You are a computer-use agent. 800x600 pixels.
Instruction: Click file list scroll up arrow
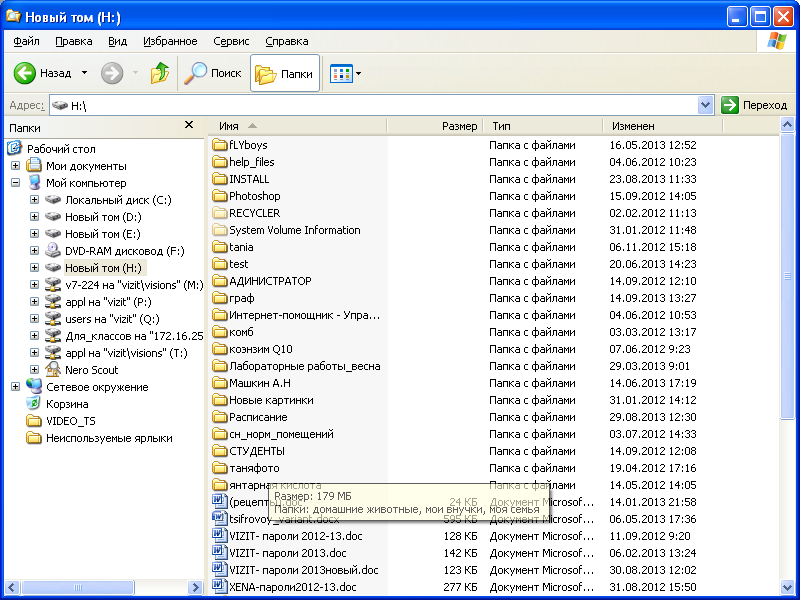[787, 124]
